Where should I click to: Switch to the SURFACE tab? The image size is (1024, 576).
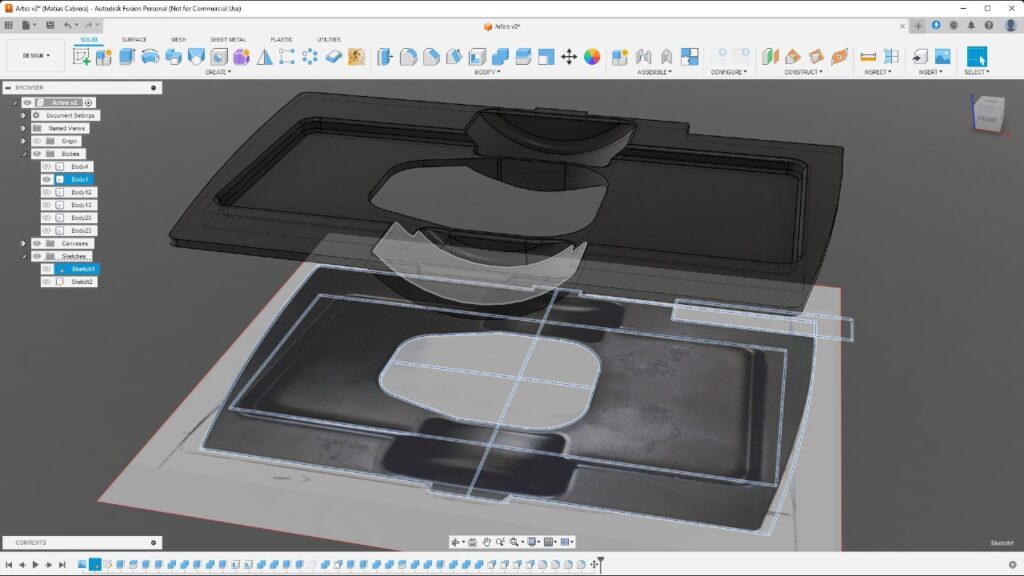pos(134,40)
